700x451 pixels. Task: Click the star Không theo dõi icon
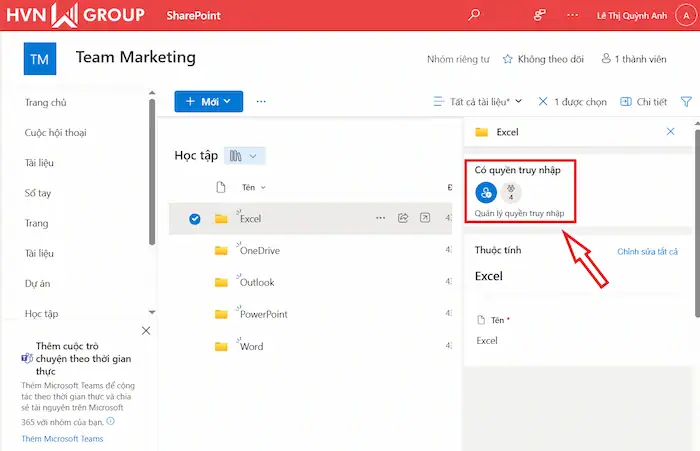click(x=508, y=59)
